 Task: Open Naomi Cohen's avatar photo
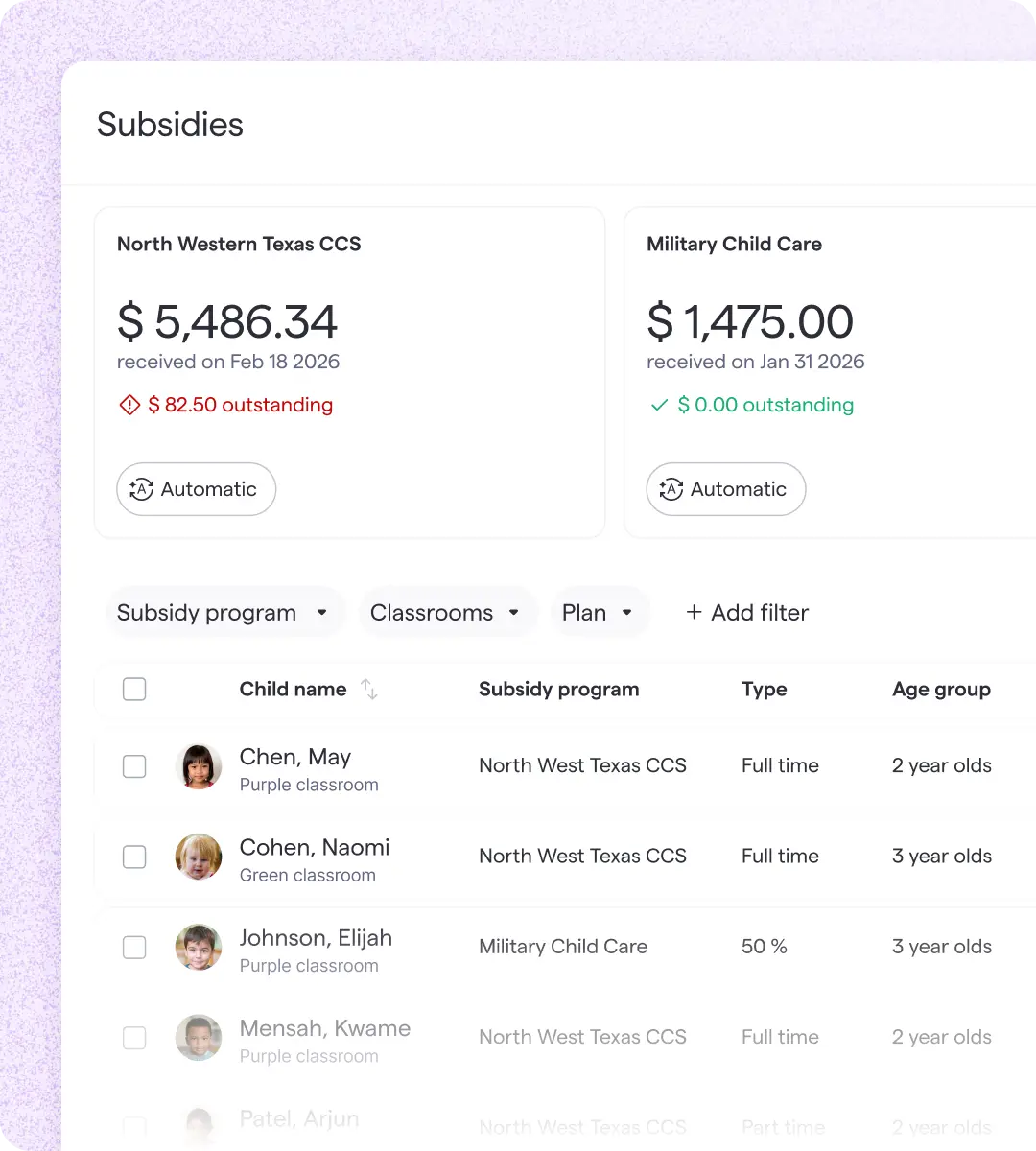coord(199,857)
